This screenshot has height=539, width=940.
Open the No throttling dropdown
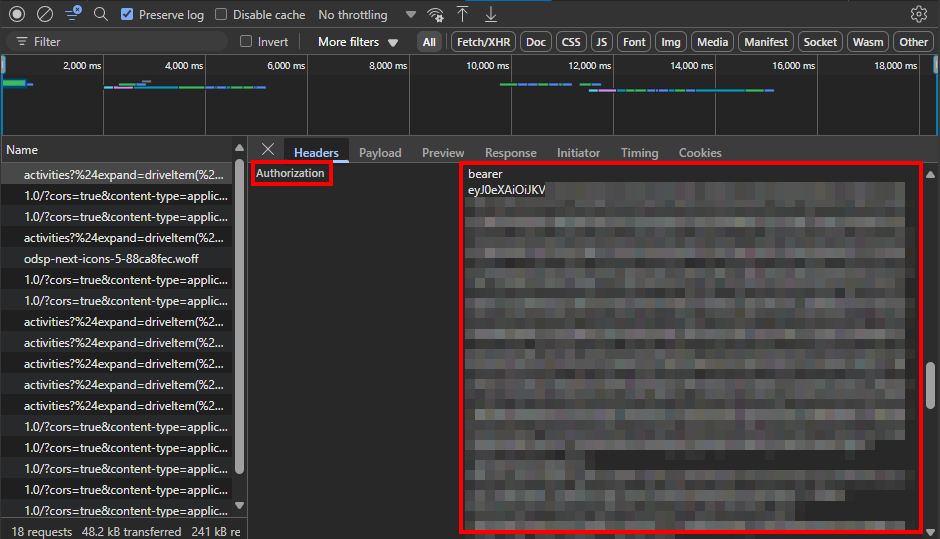367,14
